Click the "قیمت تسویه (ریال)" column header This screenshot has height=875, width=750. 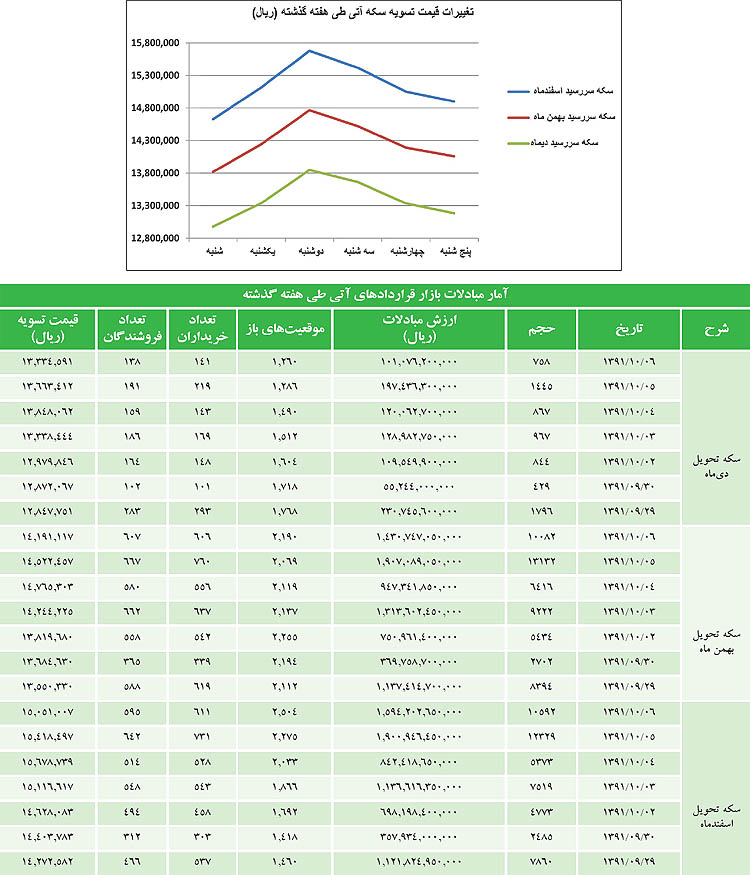click(x=47, y=329)
